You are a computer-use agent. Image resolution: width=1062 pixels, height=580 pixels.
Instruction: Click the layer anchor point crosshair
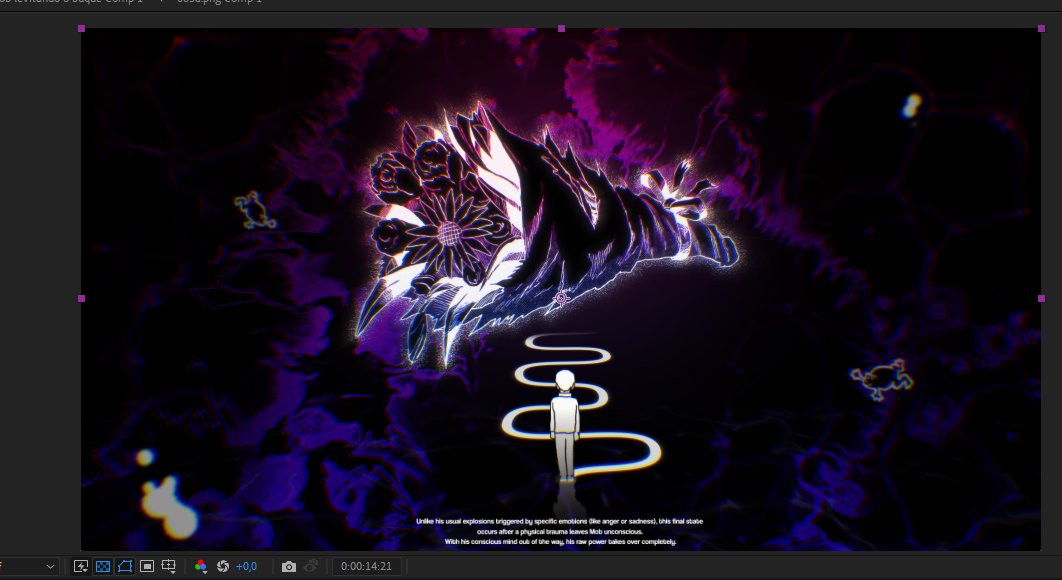pyautogui.click(x=561, y=298)
